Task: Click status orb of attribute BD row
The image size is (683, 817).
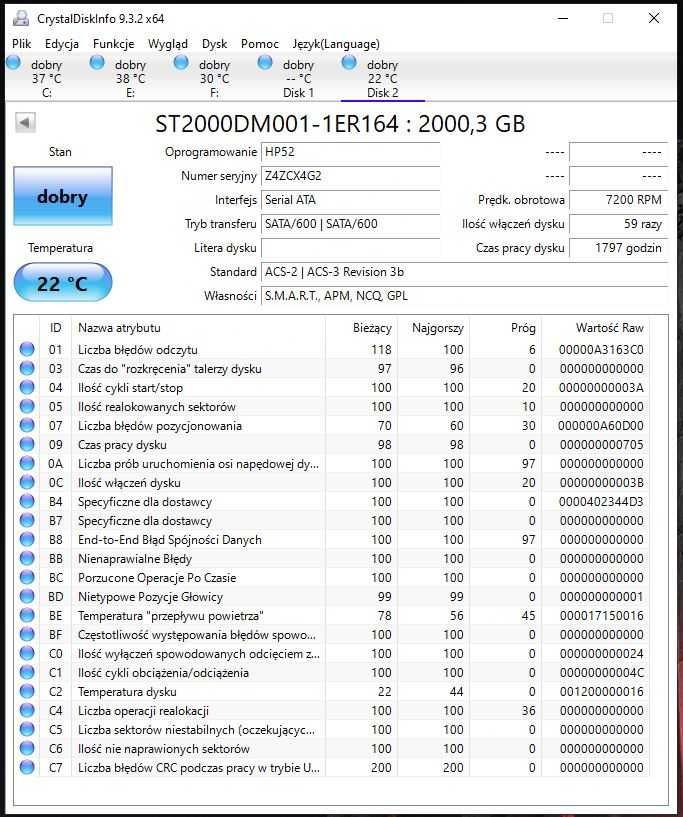Action: coord(27,597)
